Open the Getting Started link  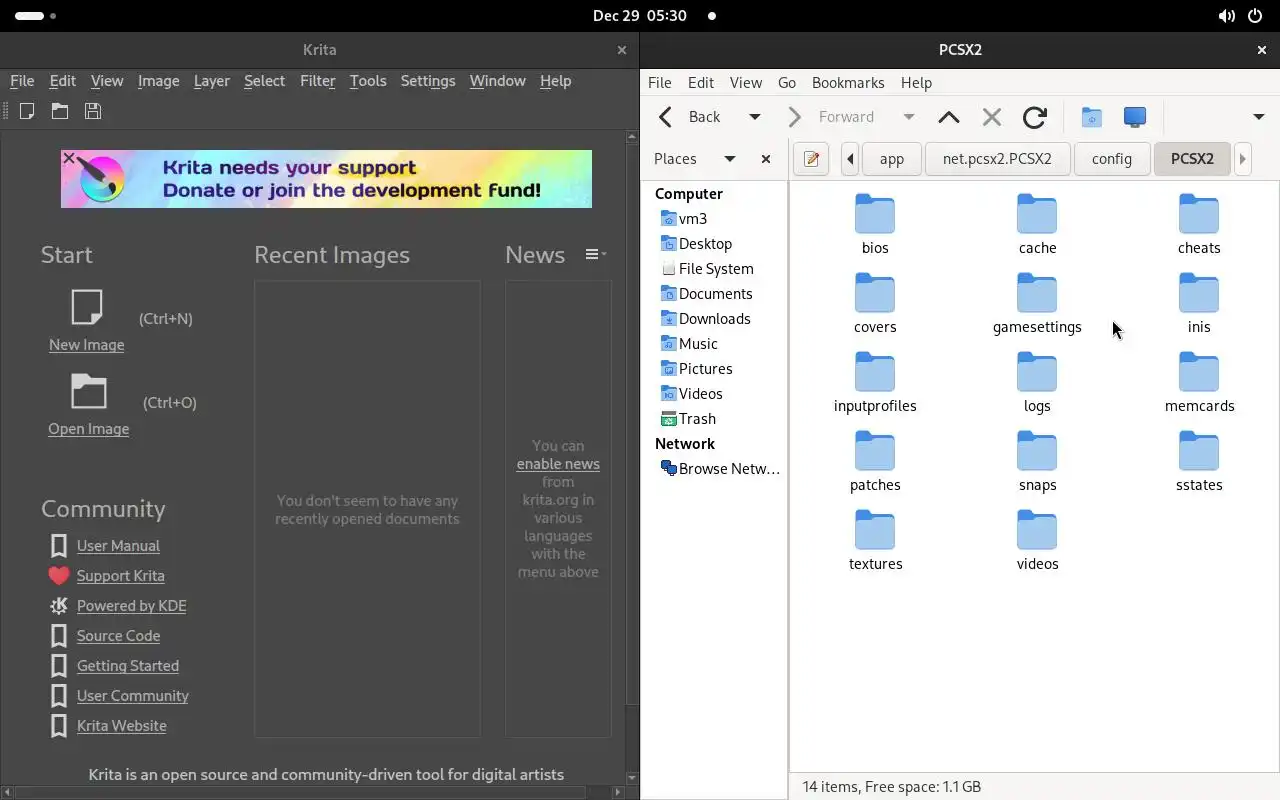[128, 666]
